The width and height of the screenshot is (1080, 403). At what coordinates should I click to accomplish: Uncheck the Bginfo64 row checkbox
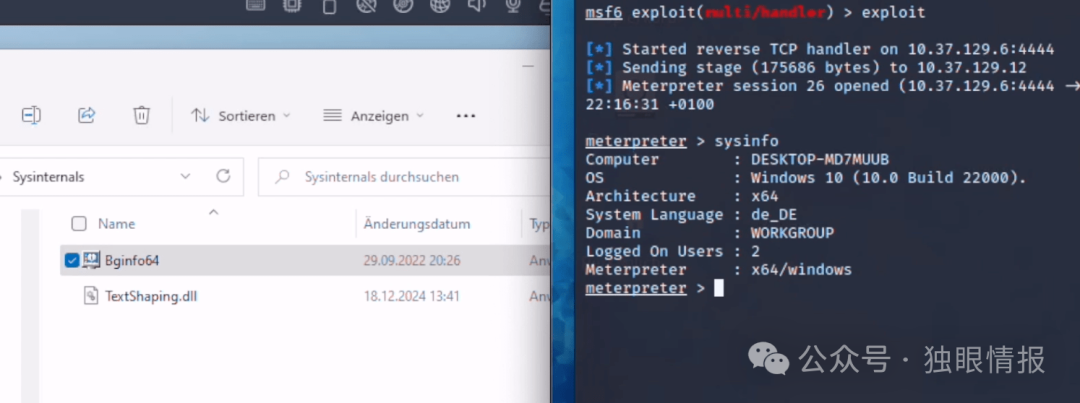72,260
